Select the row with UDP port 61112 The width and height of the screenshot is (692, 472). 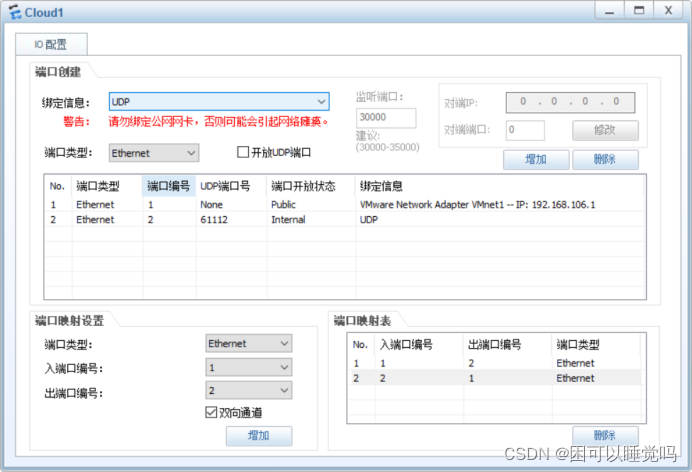(345, 220)
